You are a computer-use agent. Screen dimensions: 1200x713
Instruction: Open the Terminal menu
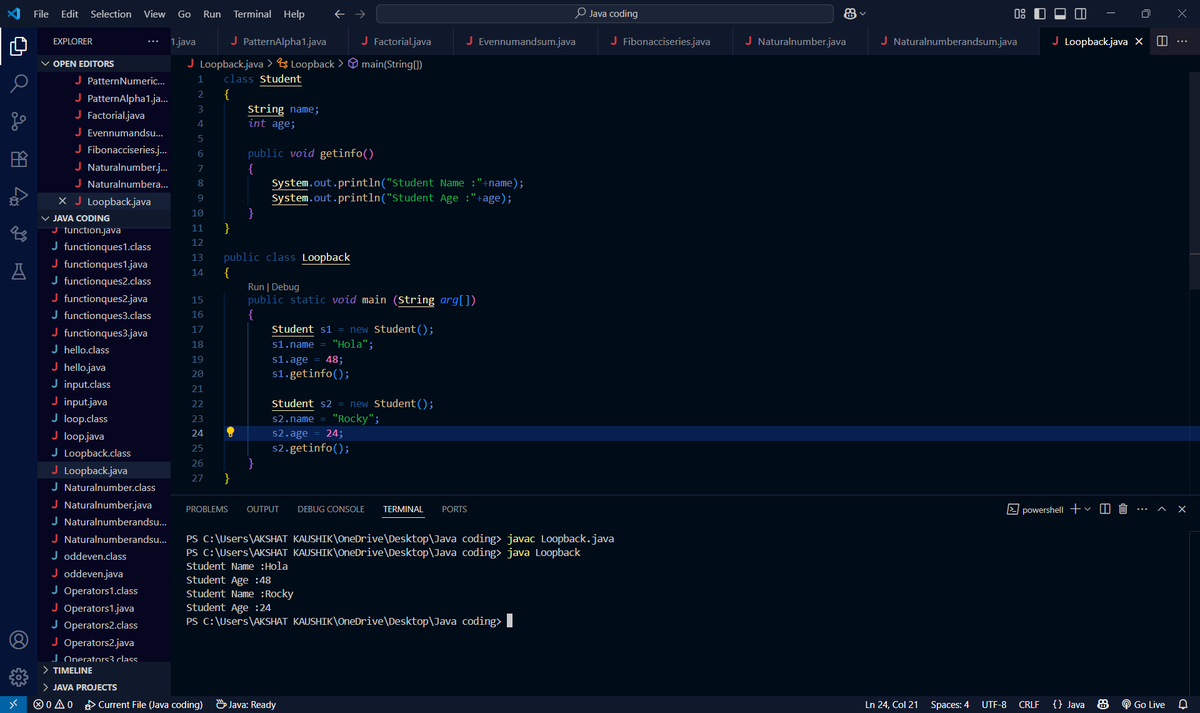[x=252, y=14]
